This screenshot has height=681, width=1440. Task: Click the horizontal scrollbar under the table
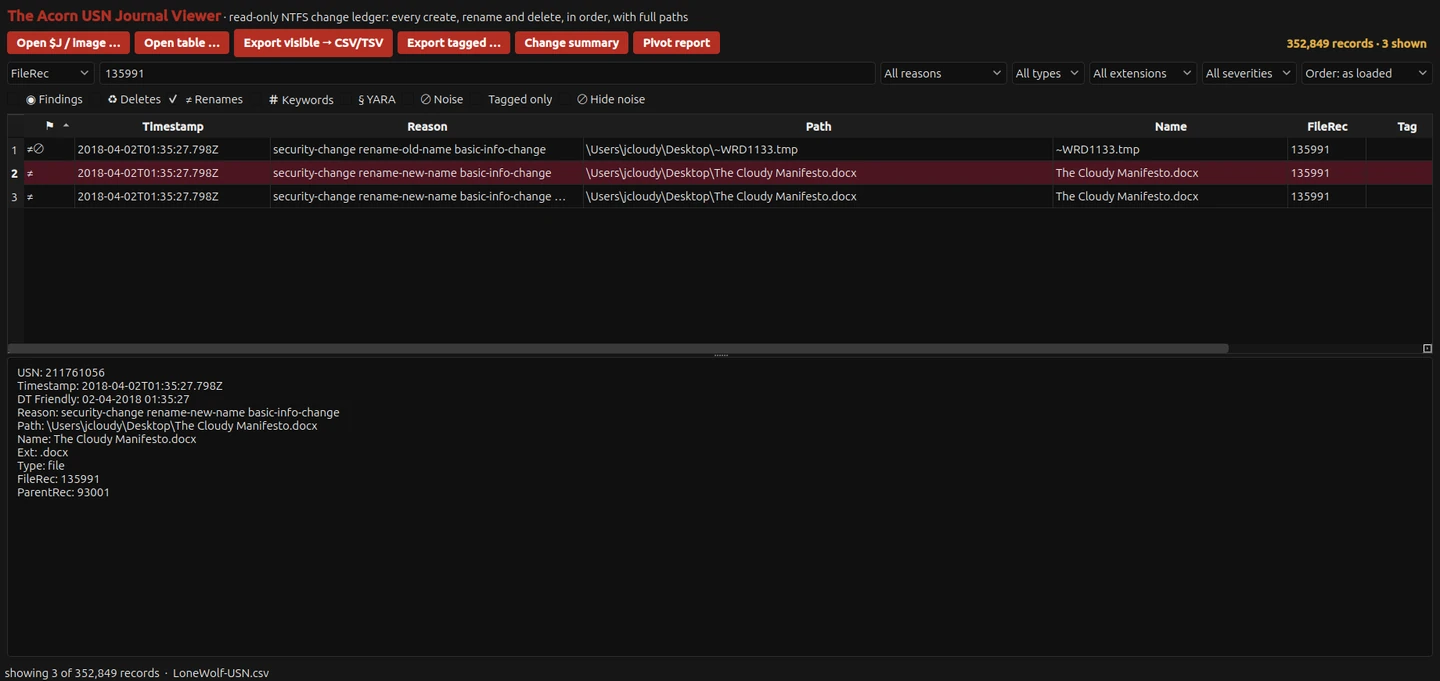[x=618, y=349]
